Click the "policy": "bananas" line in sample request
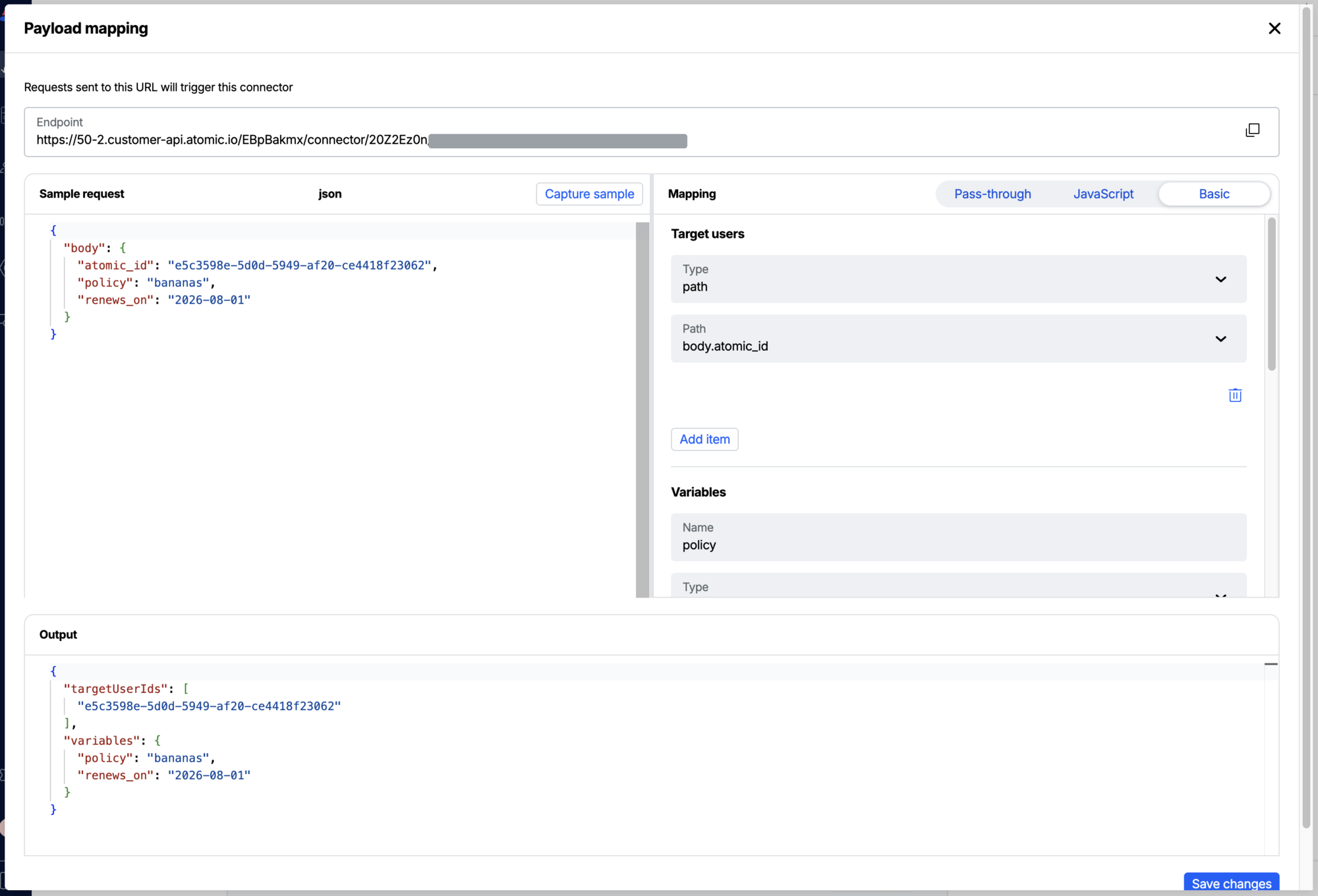The image size is (1318, 896). 146,282
